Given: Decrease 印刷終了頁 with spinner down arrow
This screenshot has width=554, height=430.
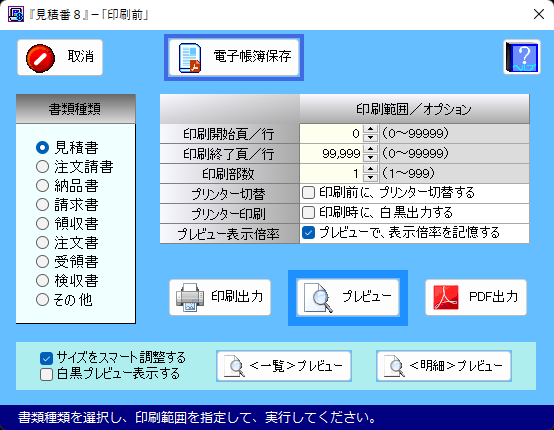Looking at the screenshot, I should [370, 158].
